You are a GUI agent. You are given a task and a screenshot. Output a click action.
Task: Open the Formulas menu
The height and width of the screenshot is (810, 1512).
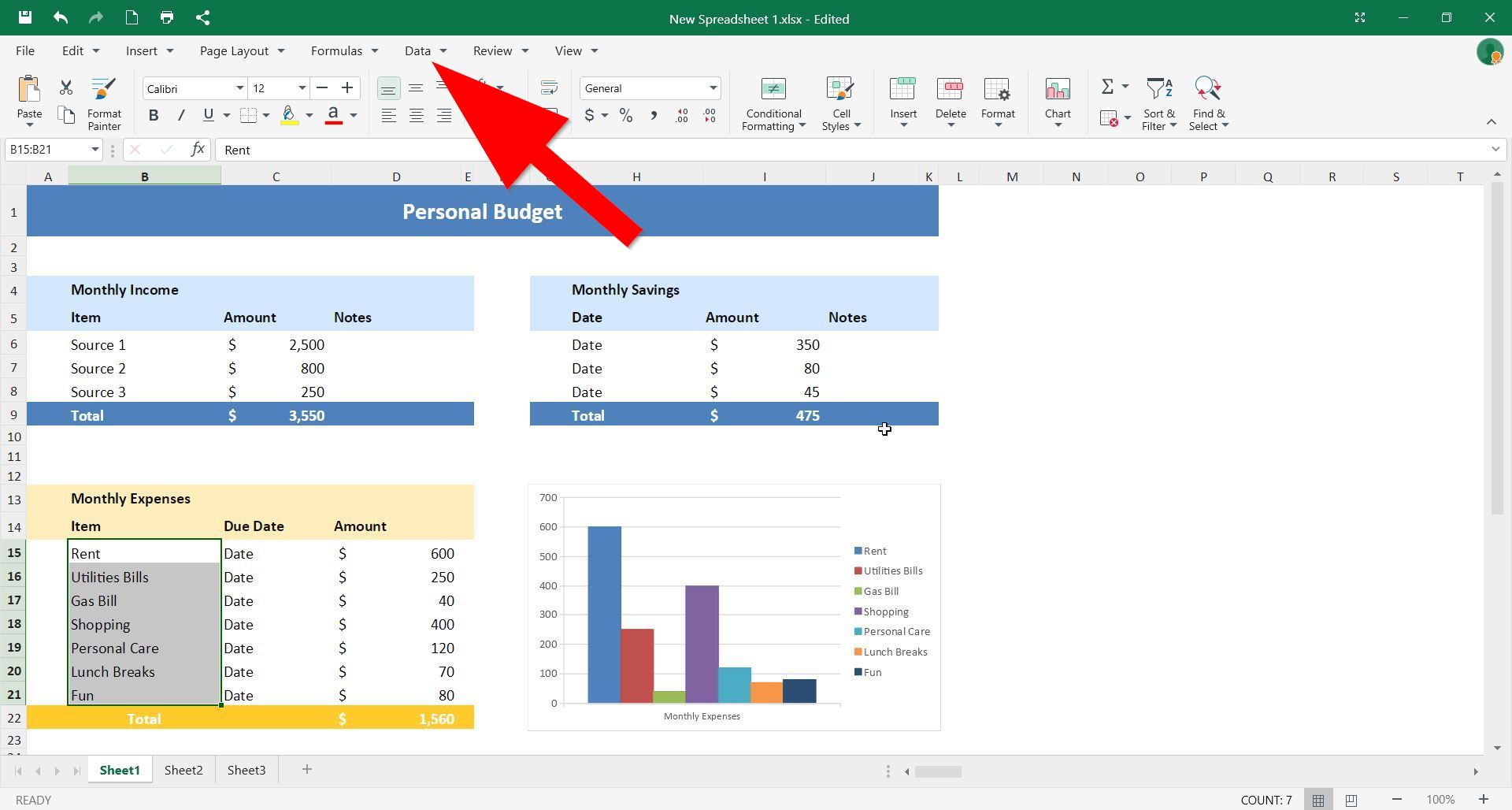click(344, 50)
